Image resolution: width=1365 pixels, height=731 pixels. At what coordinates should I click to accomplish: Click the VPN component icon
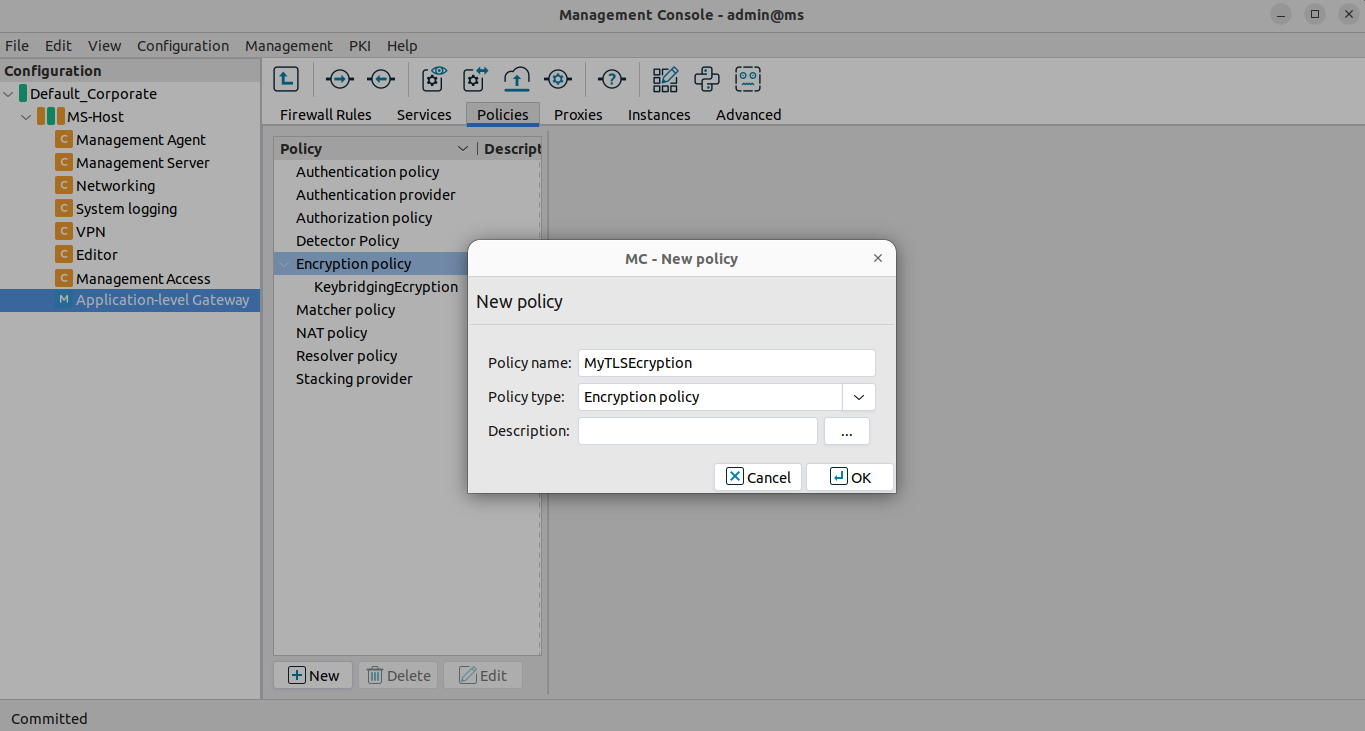(64, 231)
